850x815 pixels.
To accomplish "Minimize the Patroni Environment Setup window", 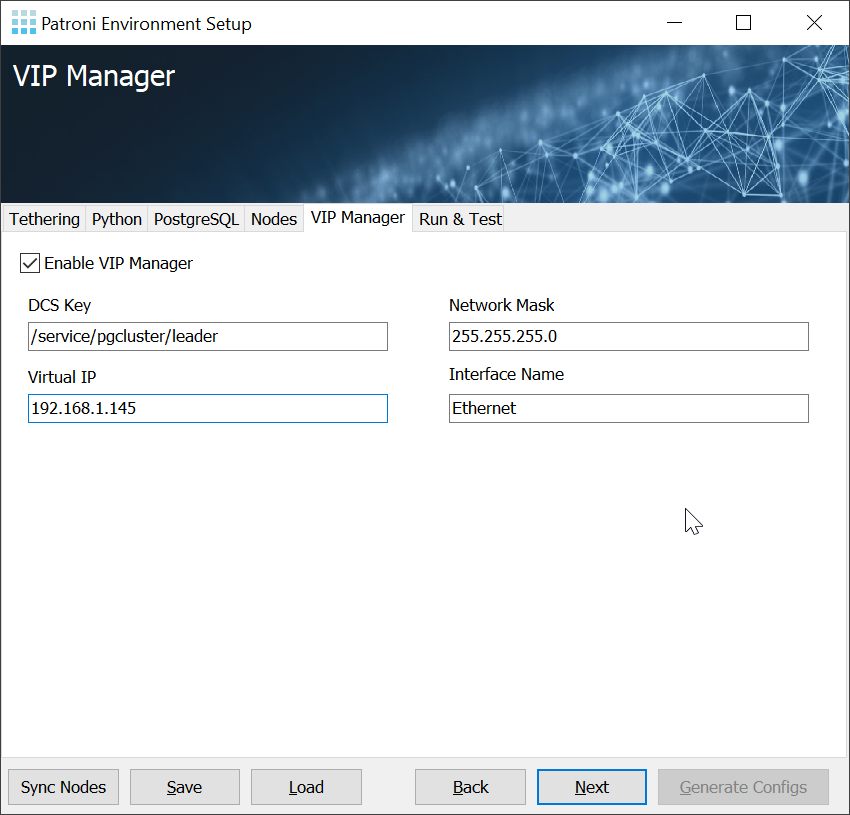I will (671, 23).
